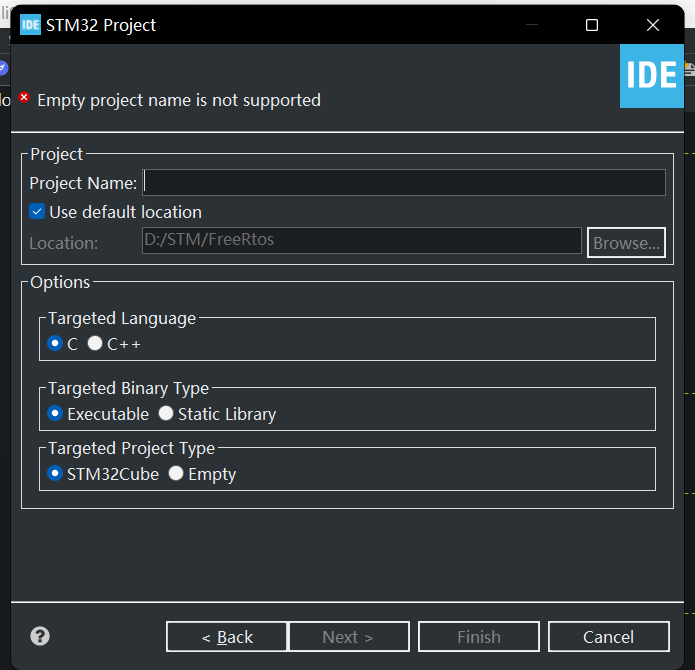Viewport: 695px width, 670px height.
Task: Pick Static Library as binary type
Action: (x=166, y=413)
